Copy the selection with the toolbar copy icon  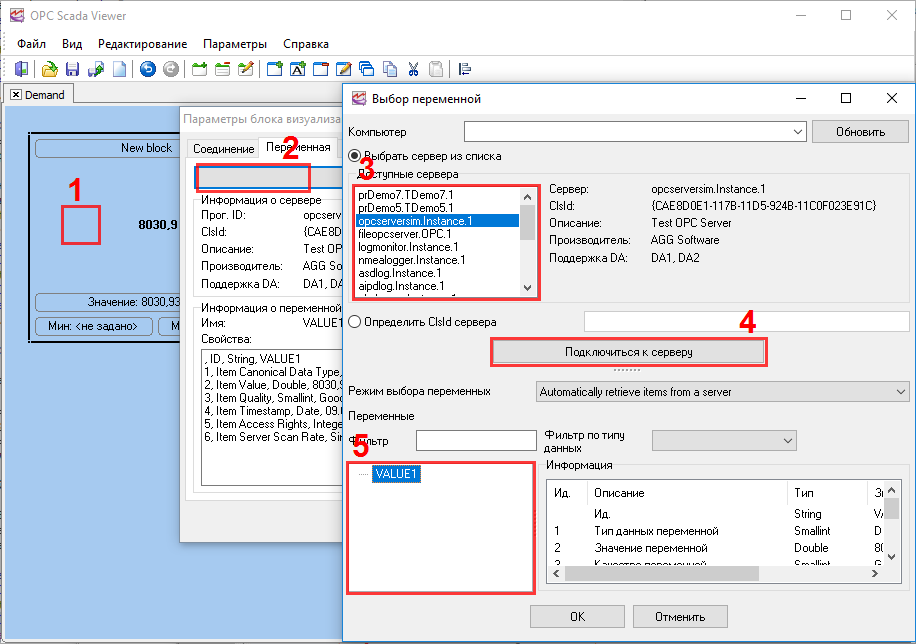(x=390, y=69)
